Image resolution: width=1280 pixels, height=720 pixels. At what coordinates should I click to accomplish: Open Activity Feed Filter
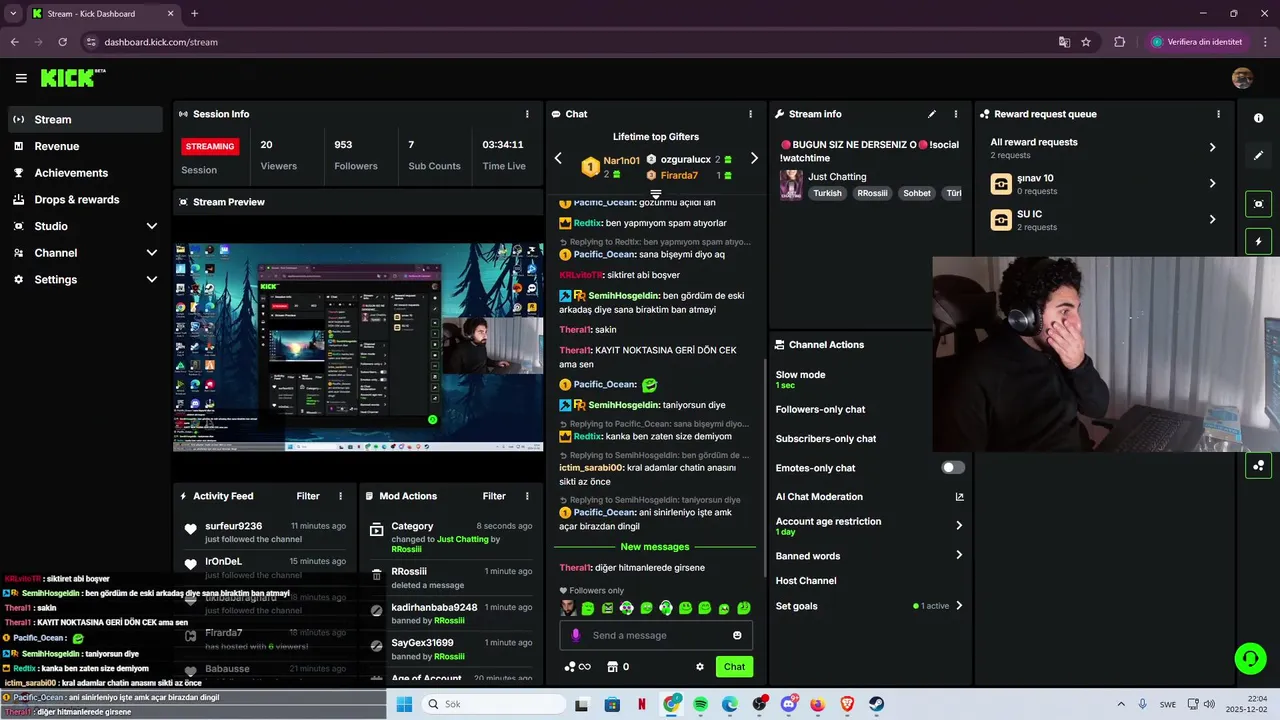(308, 496)
